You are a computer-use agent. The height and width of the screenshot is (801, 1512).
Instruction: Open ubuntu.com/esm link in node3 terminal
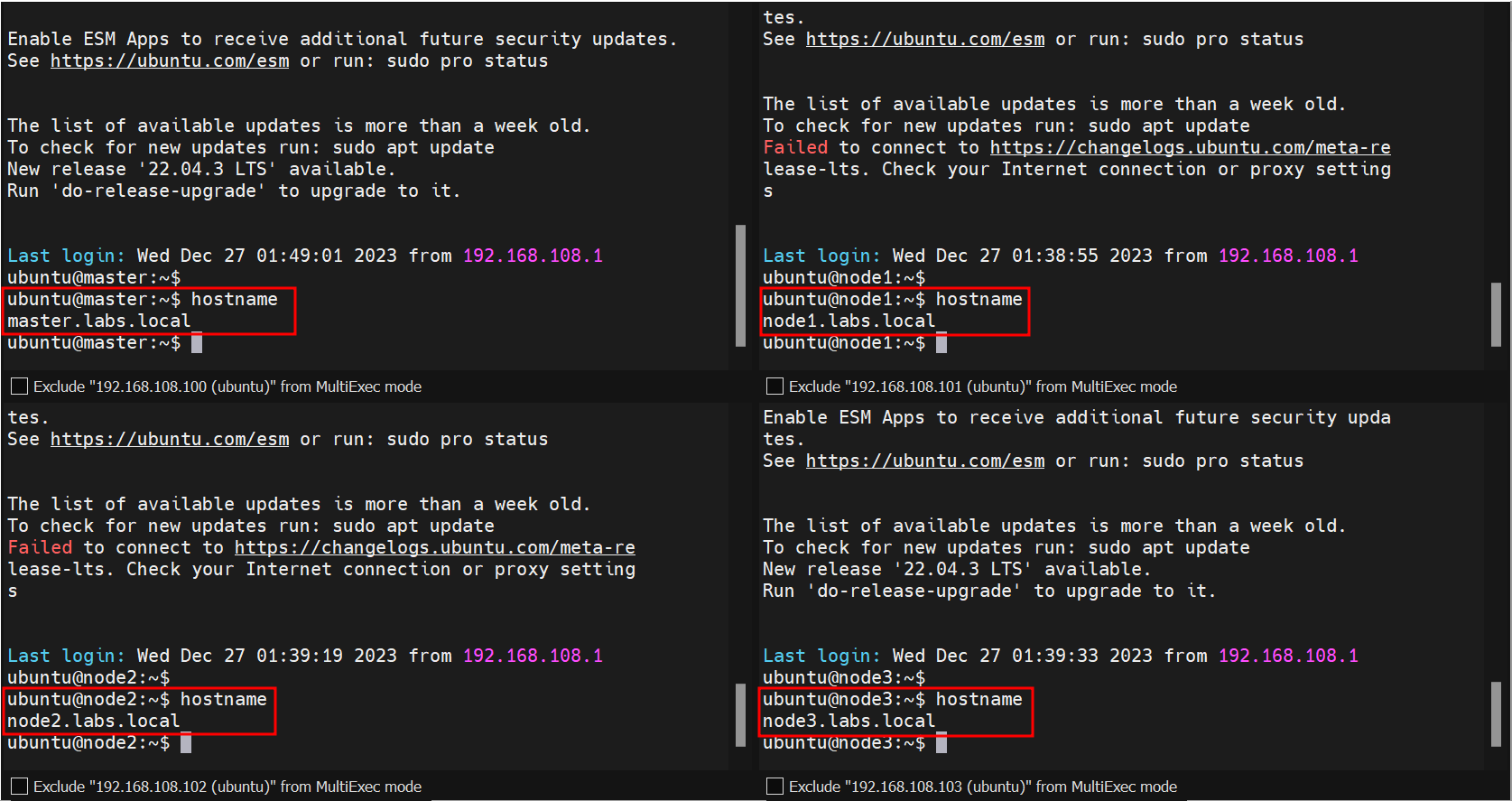[x=925, y=461]
